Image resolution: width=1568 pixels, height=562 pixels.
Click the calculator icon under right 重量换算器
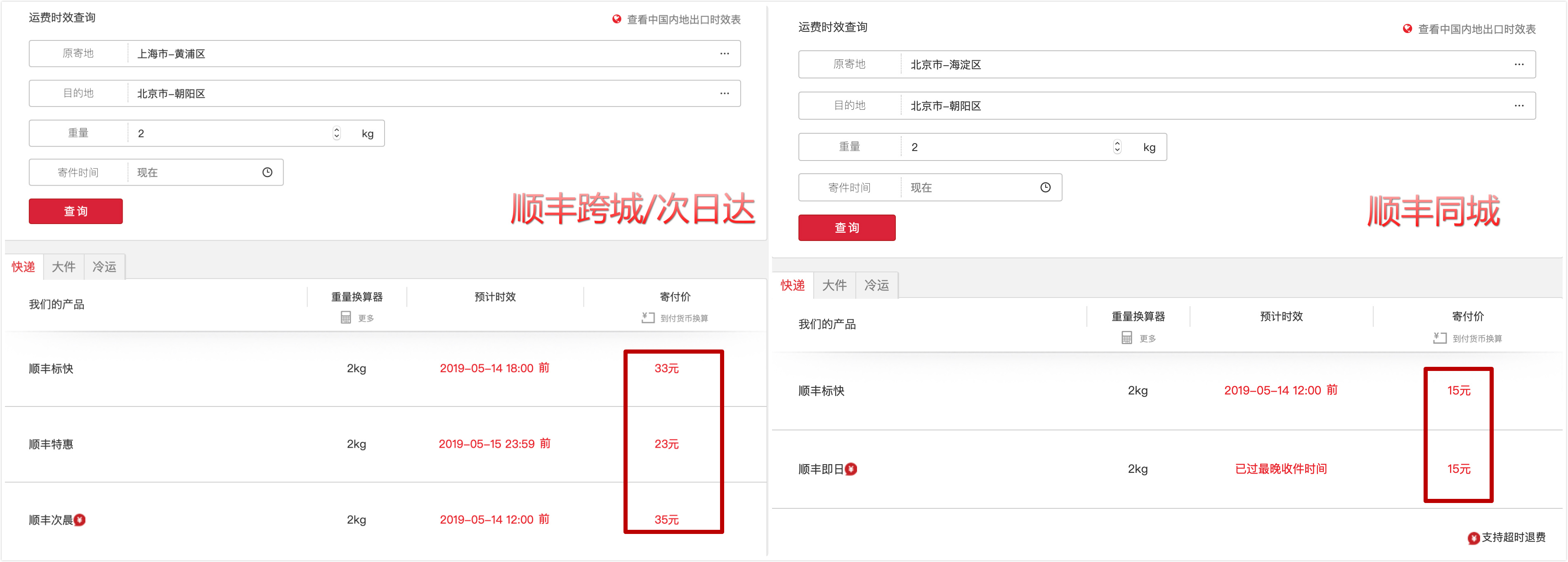point(1127,338)
